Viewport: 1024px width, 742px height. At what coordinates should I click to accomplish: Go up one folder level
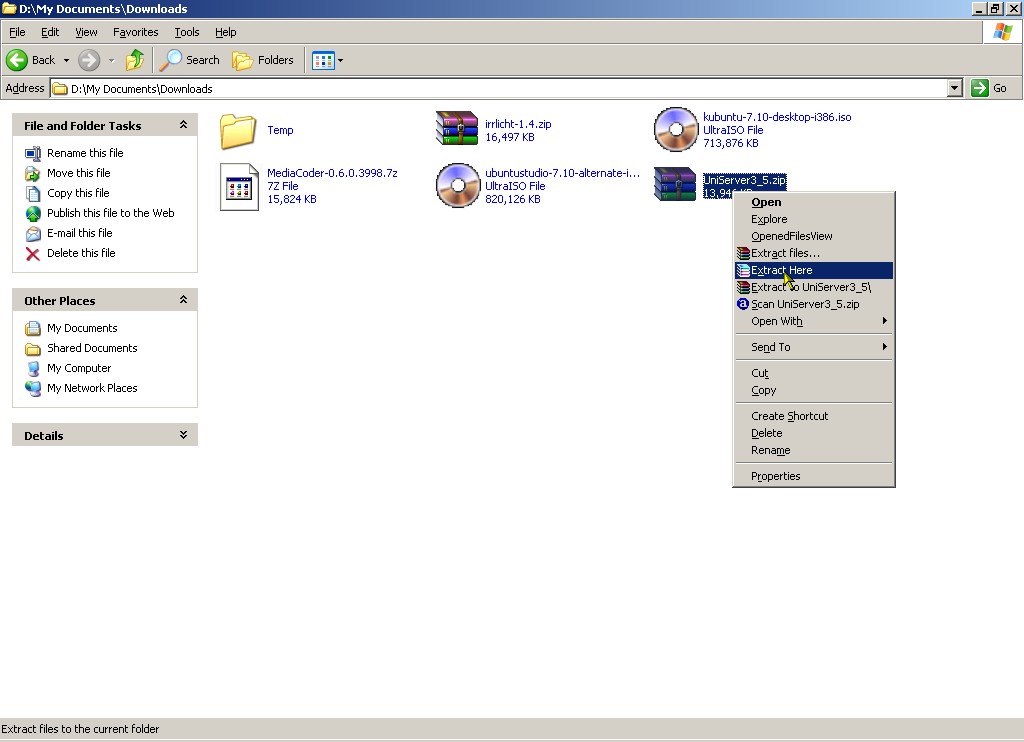click(x=135, y=60)
